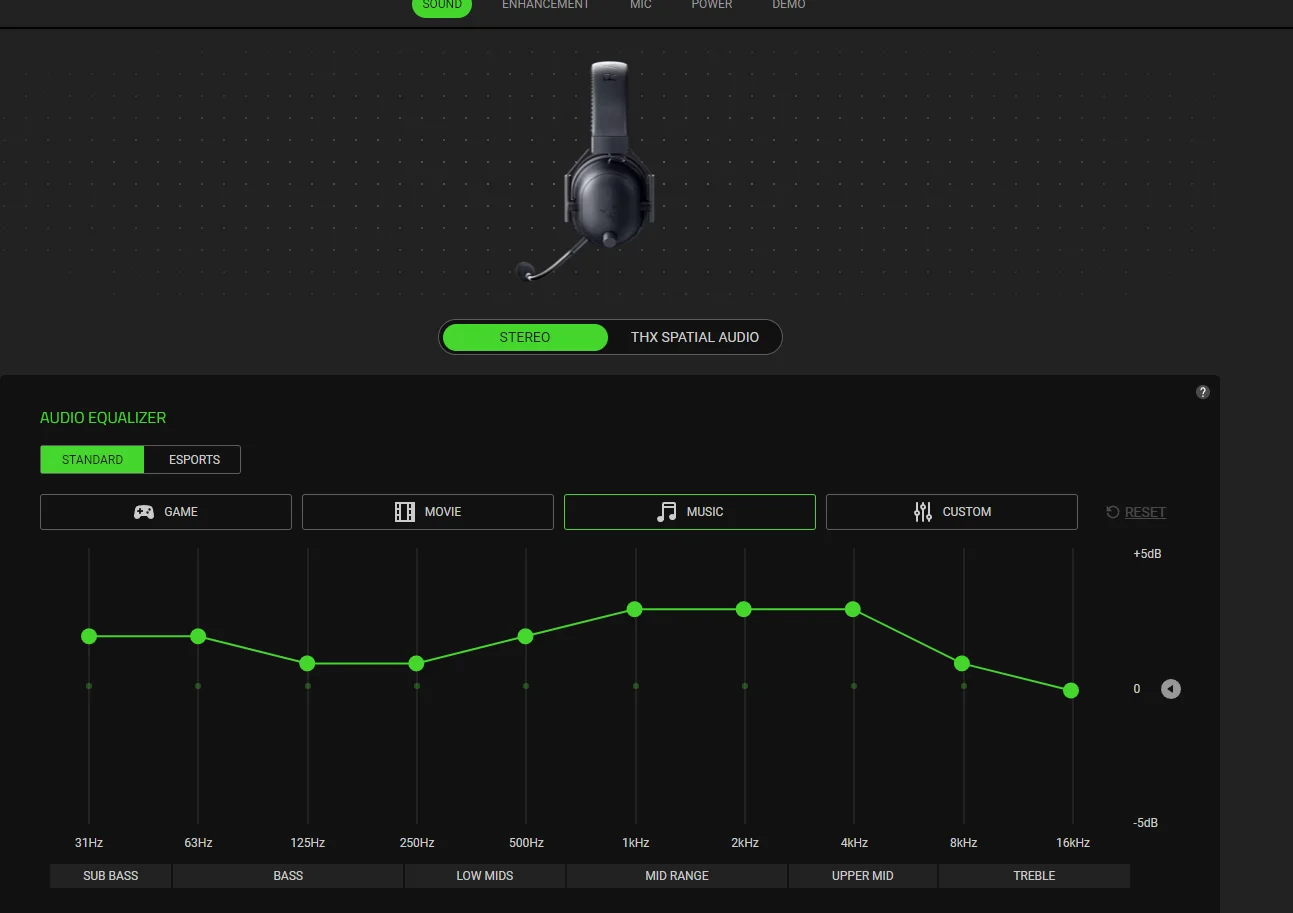Click the 2kHz frequency label
The image size is (1293, 913).
click(x=744, y=843)
